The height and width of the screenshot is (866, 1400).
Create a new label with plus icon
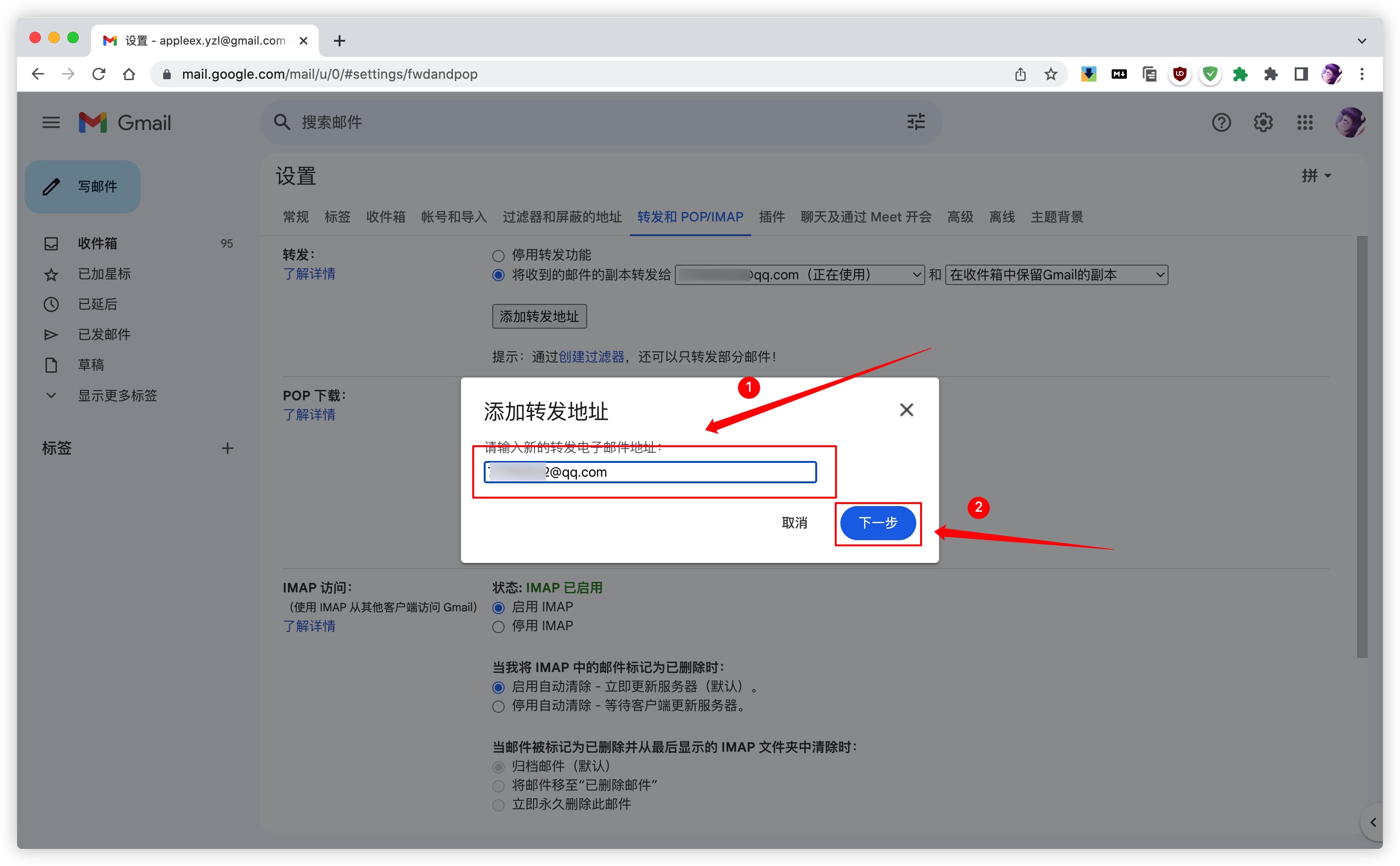[227, 448]
